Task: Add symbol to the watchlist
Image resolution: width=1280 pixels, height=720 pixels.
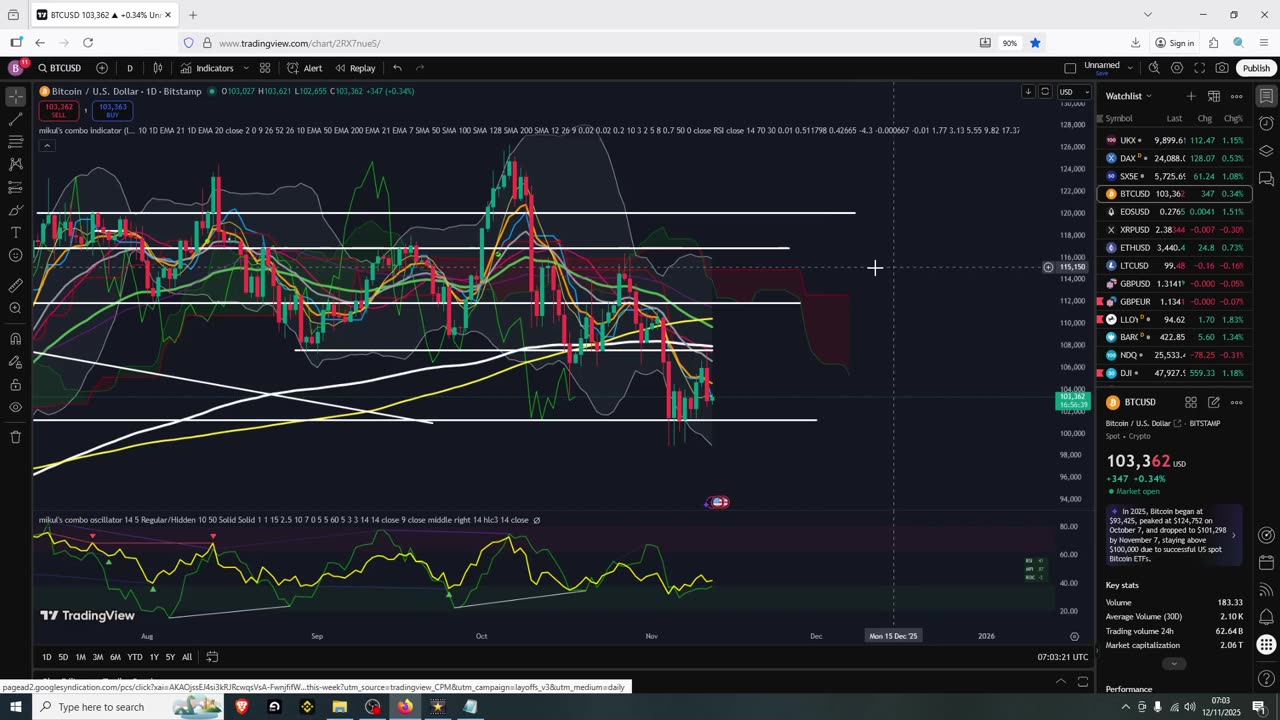Action: (x=1190, y=96)
